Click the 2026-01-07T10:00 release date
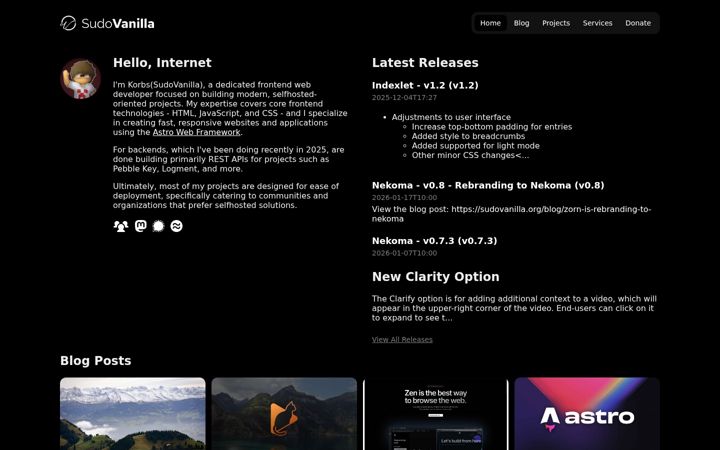This screenshot has width=720, height=450. [x=405, y=253]
